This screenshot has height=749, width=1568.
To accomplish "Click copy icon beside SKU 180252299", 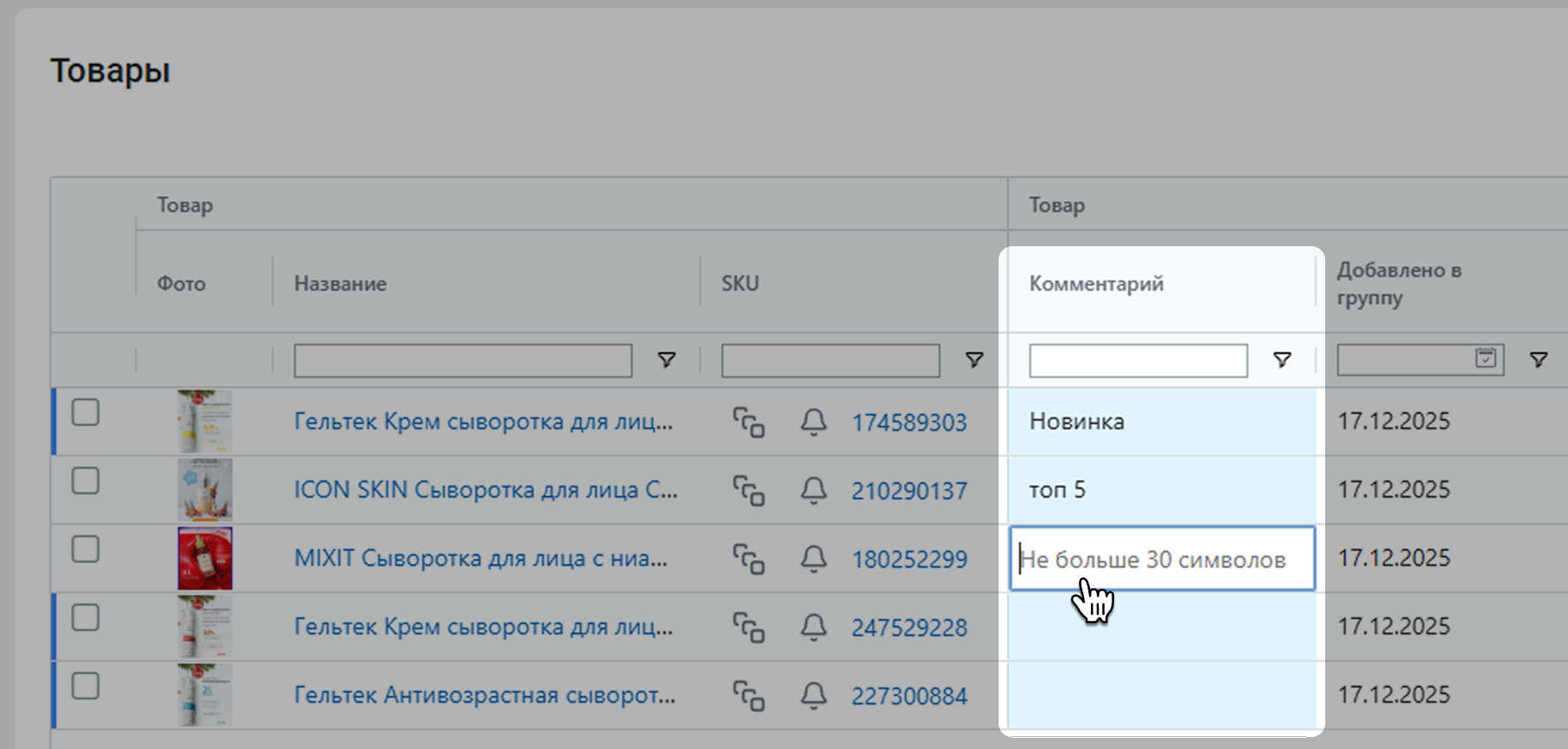I will (x=748, y=559).
